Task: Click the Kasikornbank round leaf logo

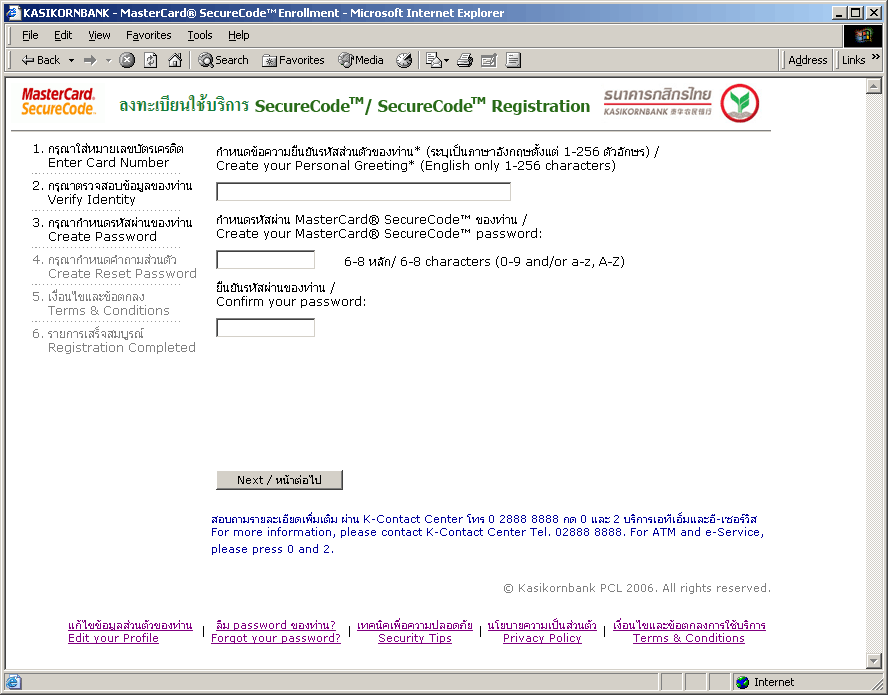Action: [739, 103]
